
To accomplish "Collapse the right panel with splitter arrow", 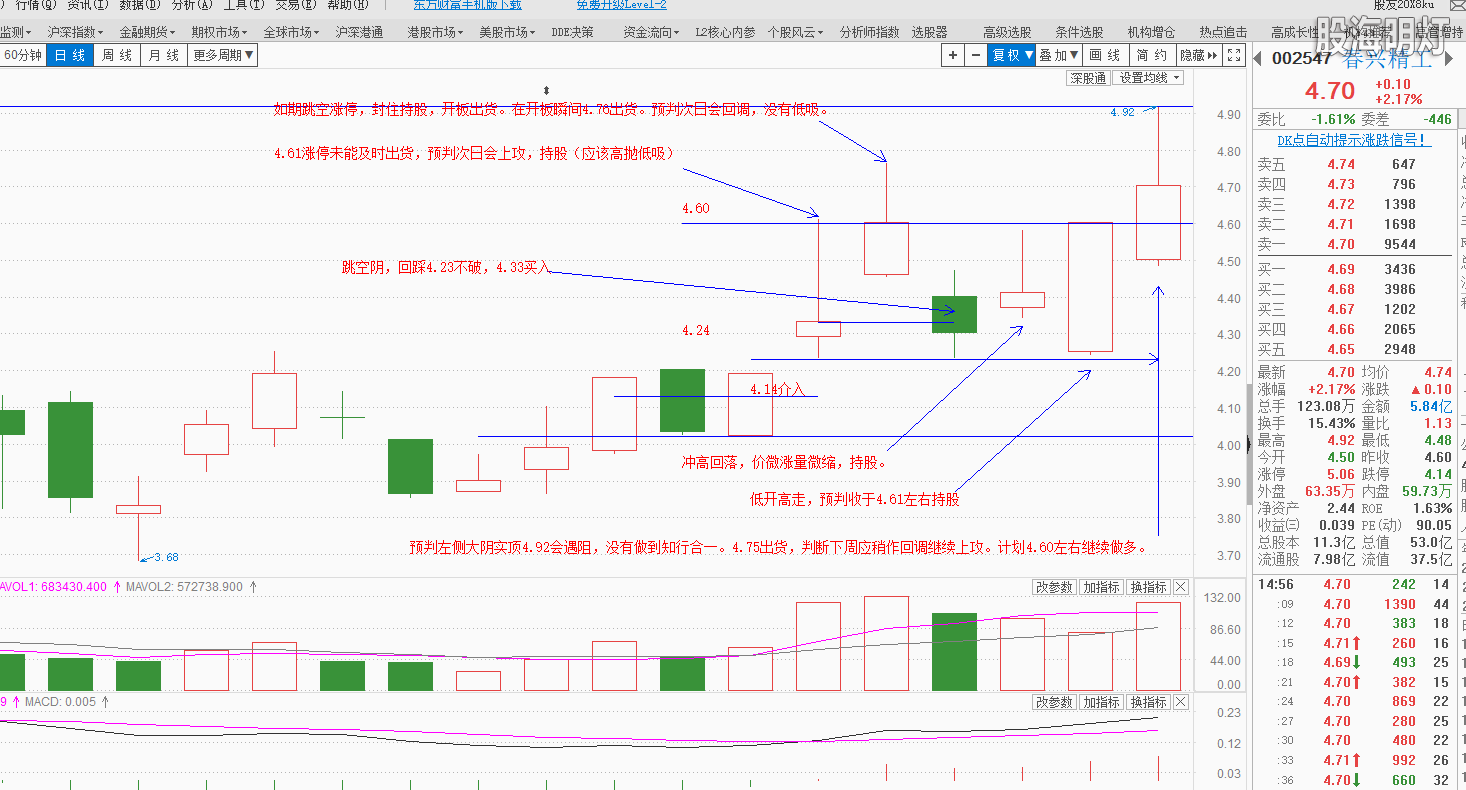I will coord(1247,445).
